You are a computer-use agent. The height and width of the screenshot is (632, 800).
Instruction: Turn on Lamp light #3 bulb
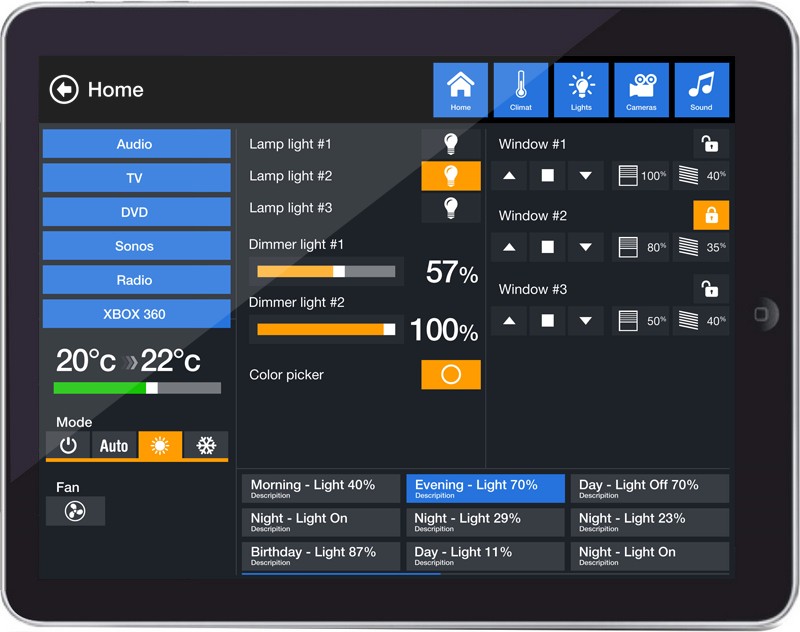(450, 208)
